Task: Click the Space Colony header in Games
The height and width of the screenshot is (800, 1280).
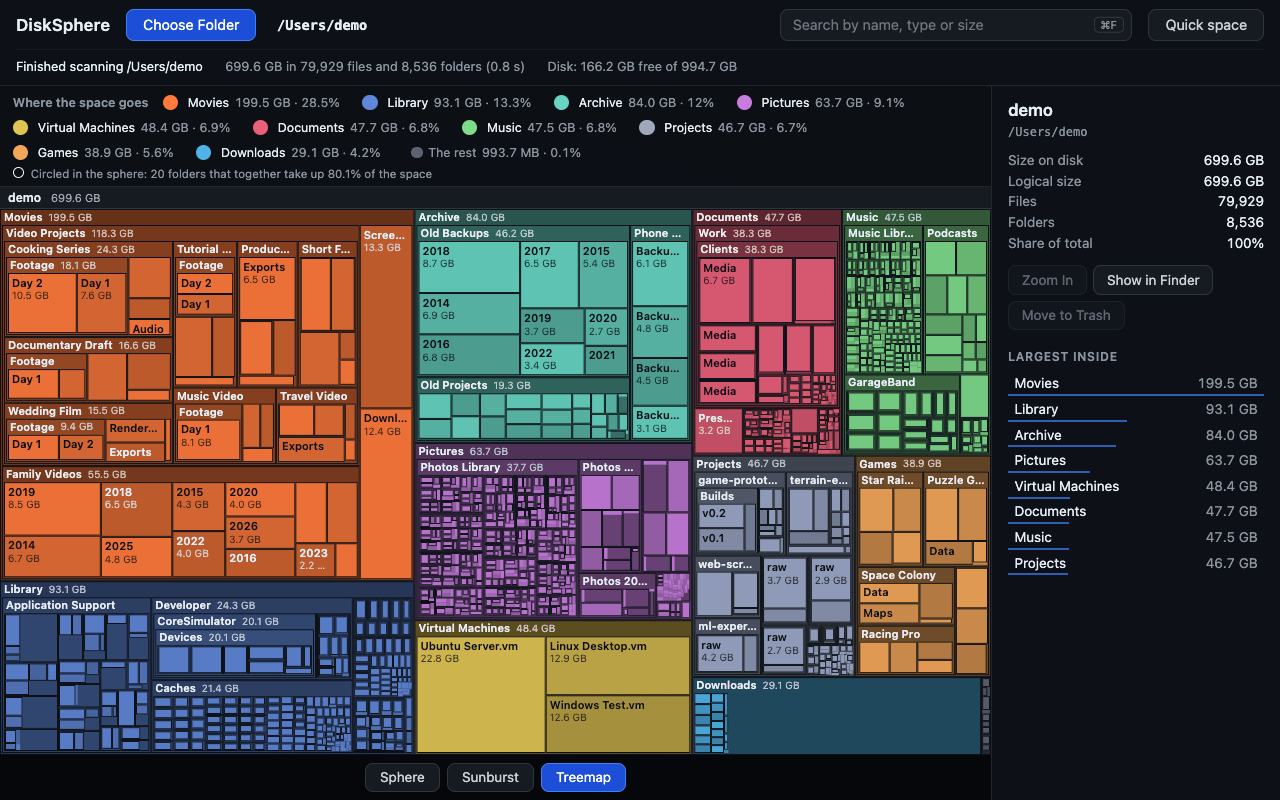Action: pos(906,575)
